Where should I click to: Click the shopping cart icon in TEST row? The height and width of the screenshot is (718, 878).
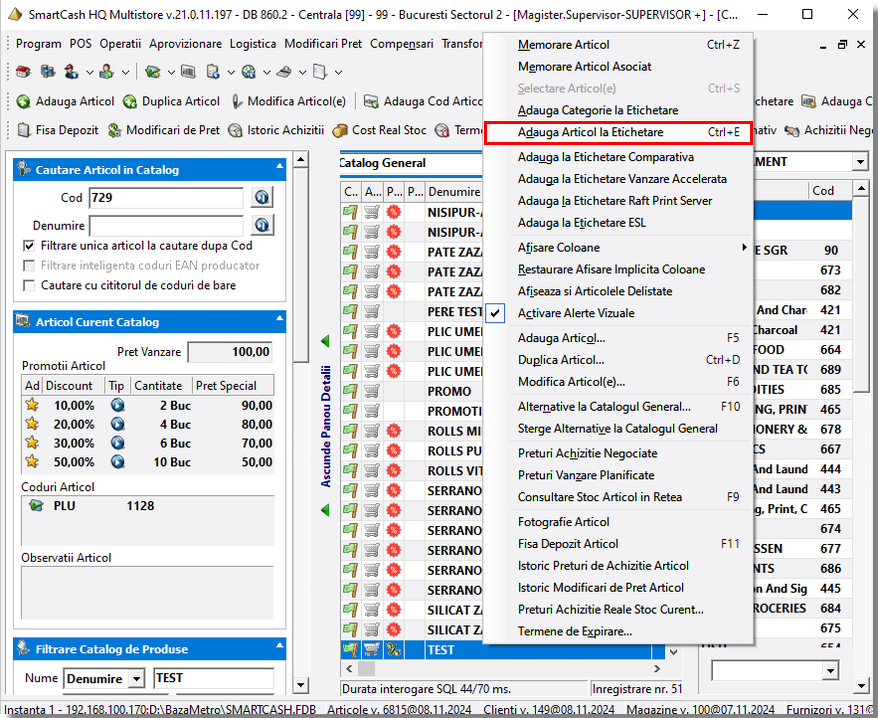pos(372,650)
